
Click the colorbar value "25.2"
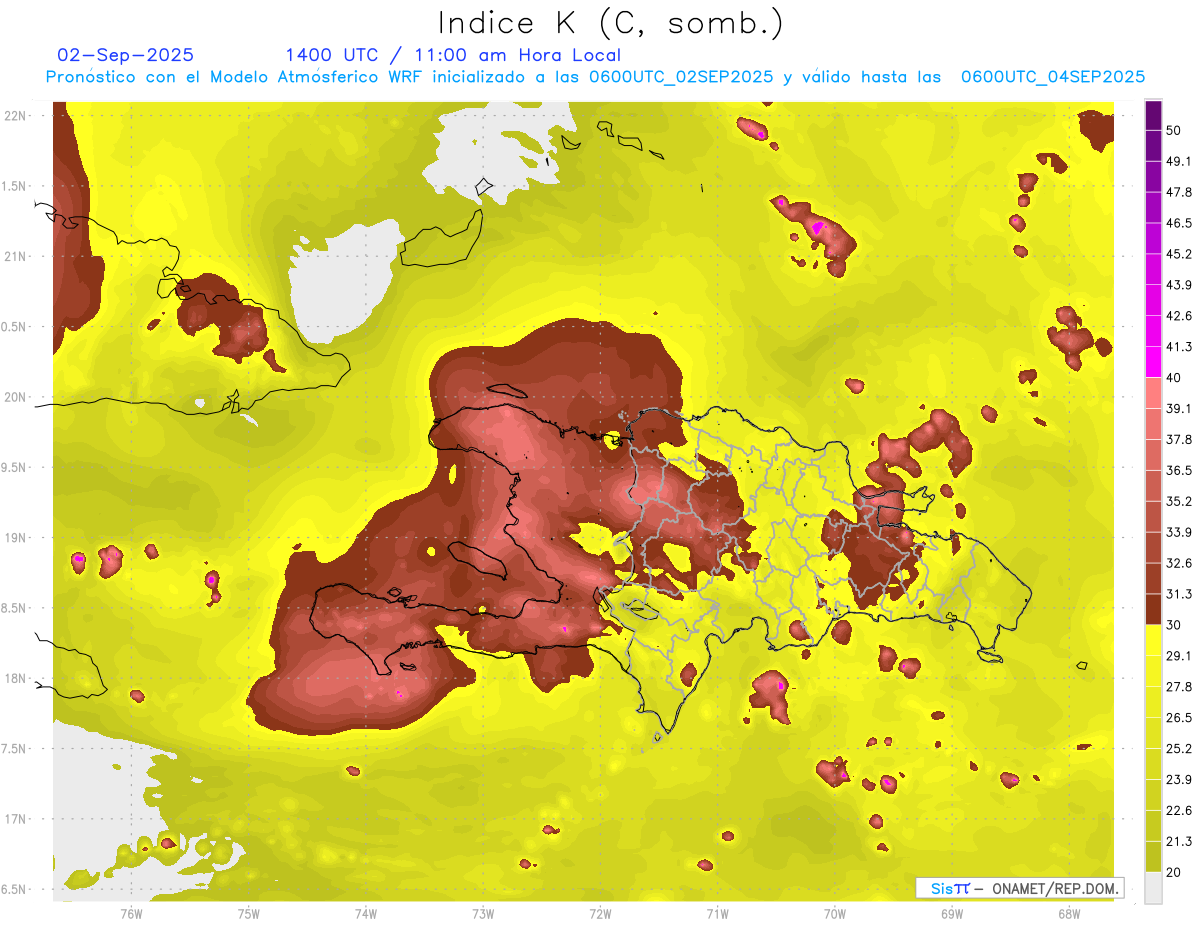pyautogui.click(x=1179, y=749)
